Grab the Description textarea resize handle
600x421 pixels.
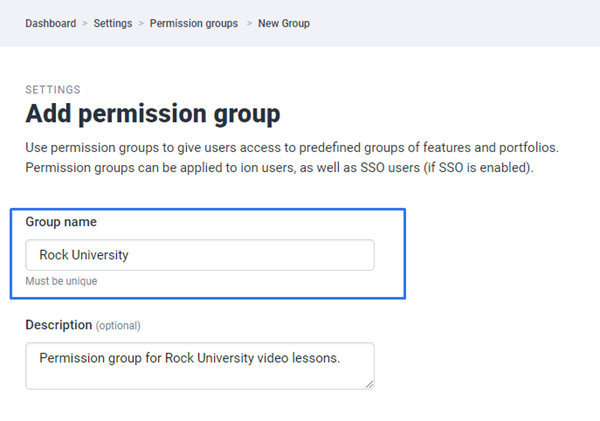[x=370, y=384]
